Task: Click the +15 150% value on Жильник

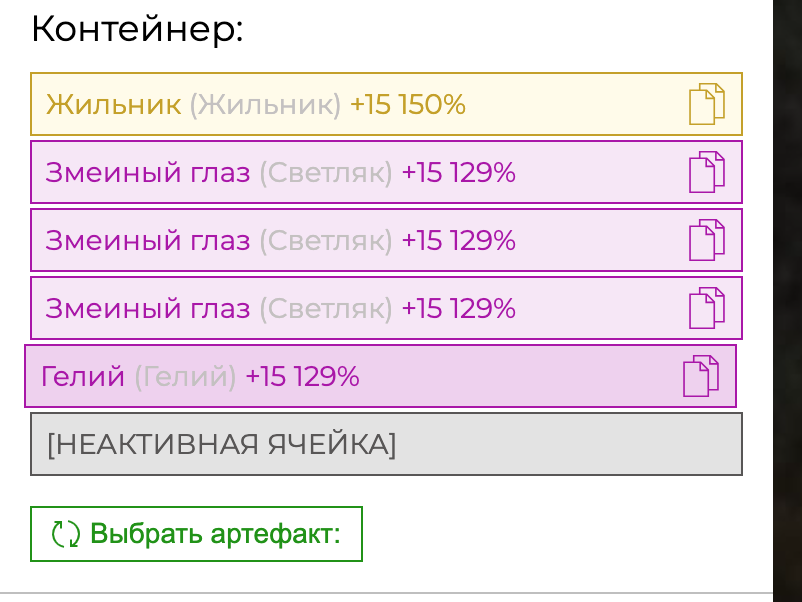Action: coord(408,104)
